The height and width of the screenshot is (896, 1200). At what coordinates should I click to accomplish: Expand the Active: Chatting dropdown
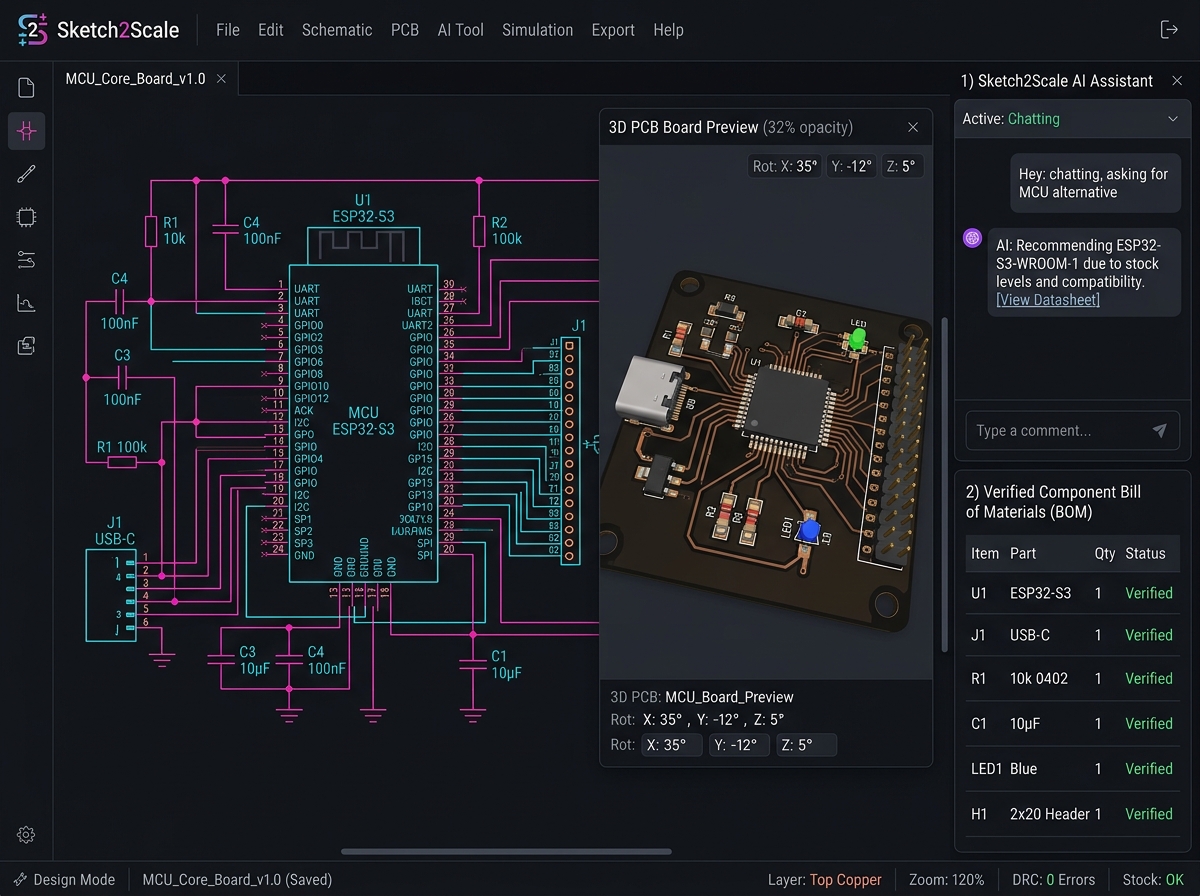coord(1172,119)
